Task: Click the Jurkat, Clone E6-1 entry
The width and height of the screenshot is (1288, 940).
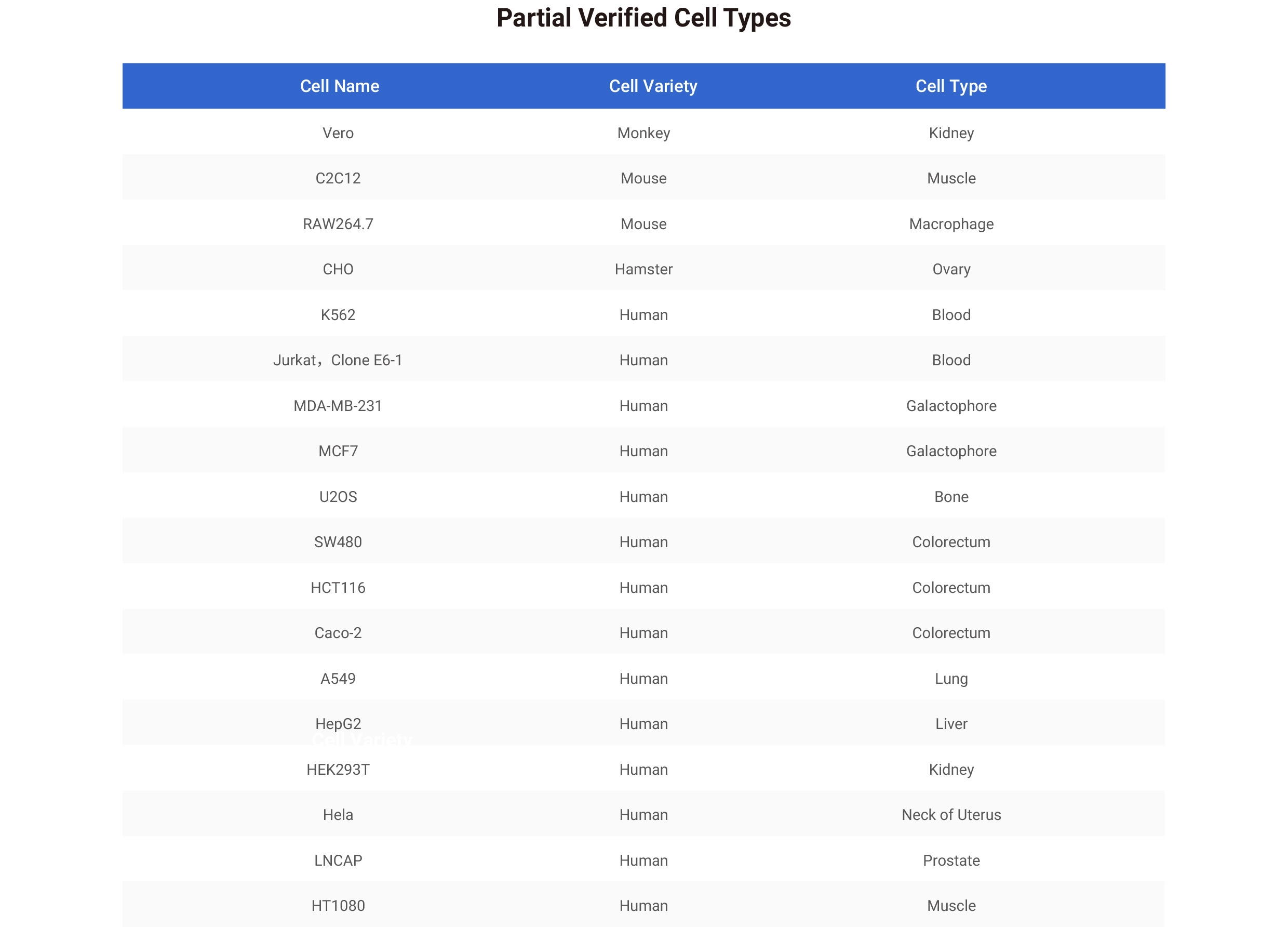Action: (x=338, y=360)
